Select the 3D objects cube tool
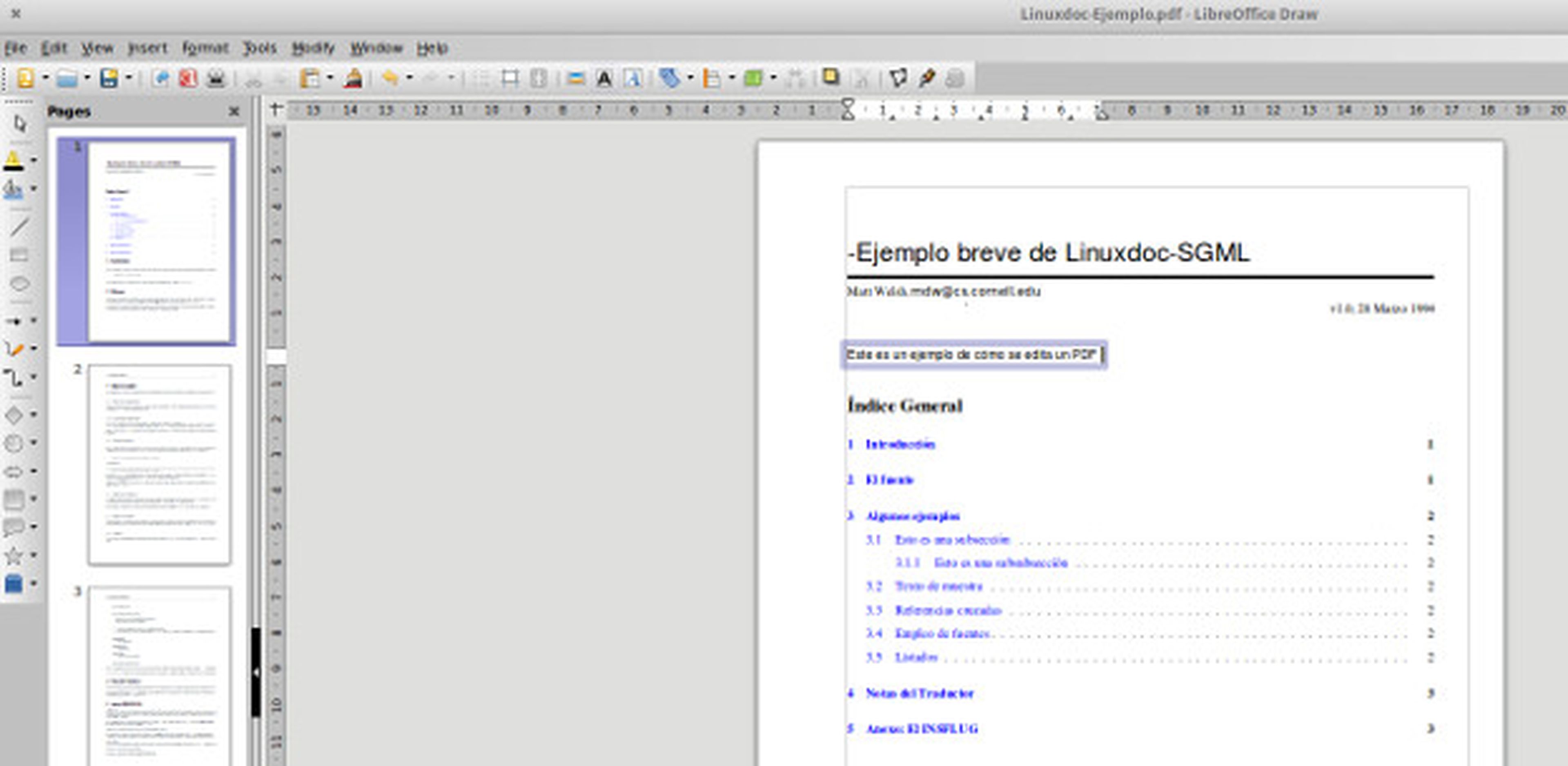 point(13,584)
